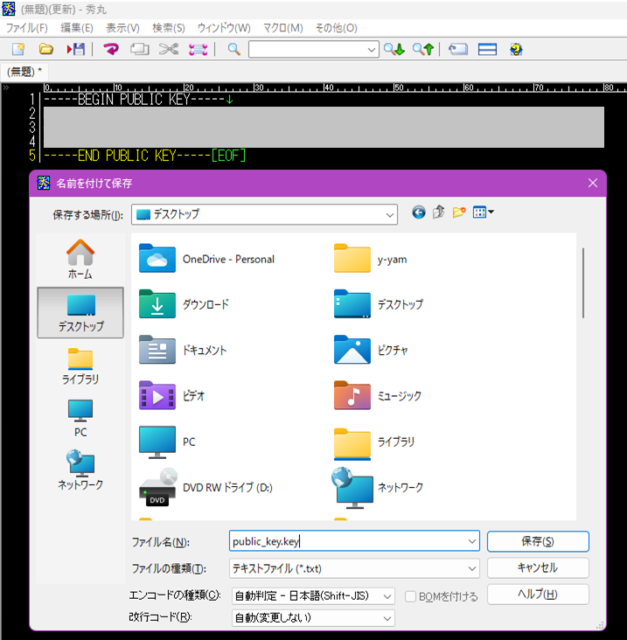
Task: Open the エンコードの種類 encoding dropdown
Action: coord(389,596)
